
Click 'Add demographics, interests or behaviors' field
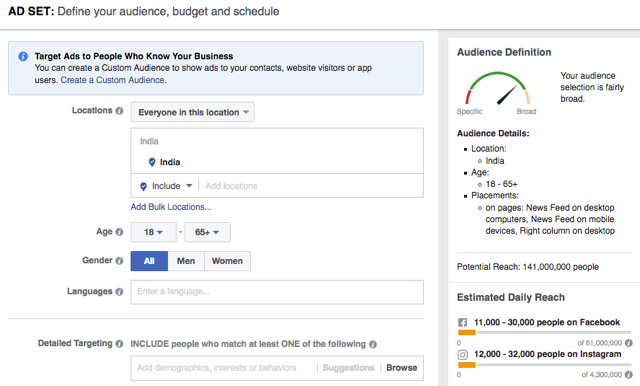(223, 368)
